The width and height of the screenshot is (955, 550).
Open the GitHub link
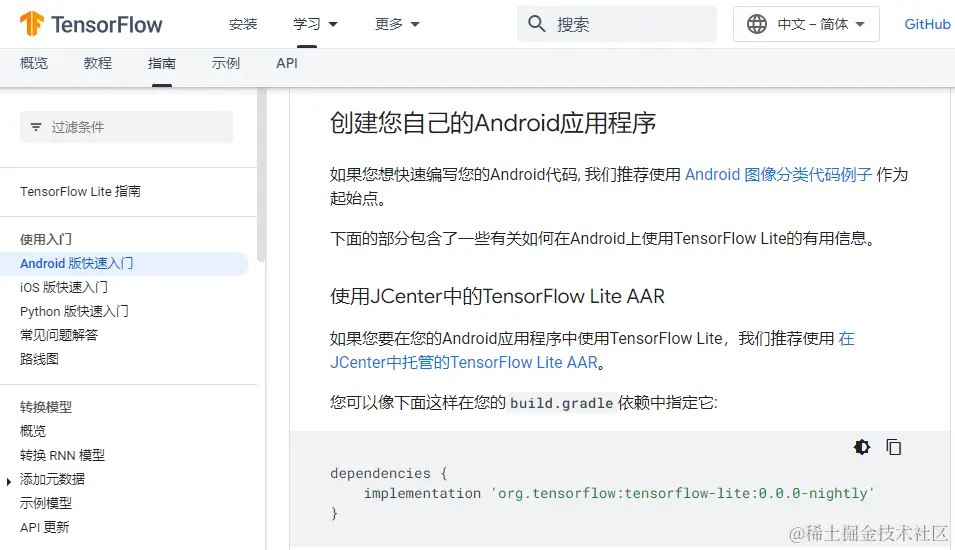927,24
